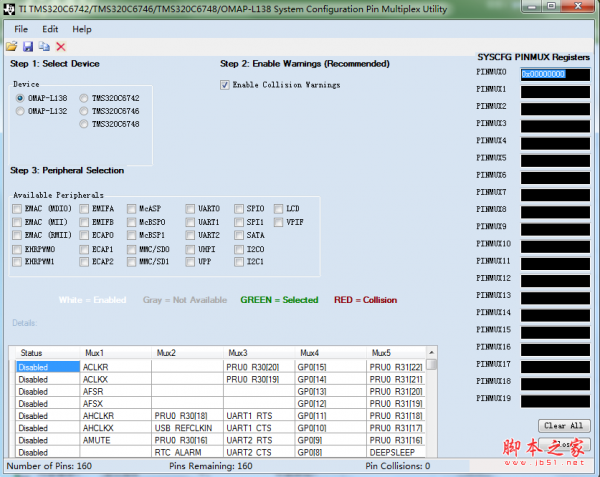This screenshot has height=477, width=600.
Task: Uncheck Enable Collision Warnings
Action: [225, 85]
